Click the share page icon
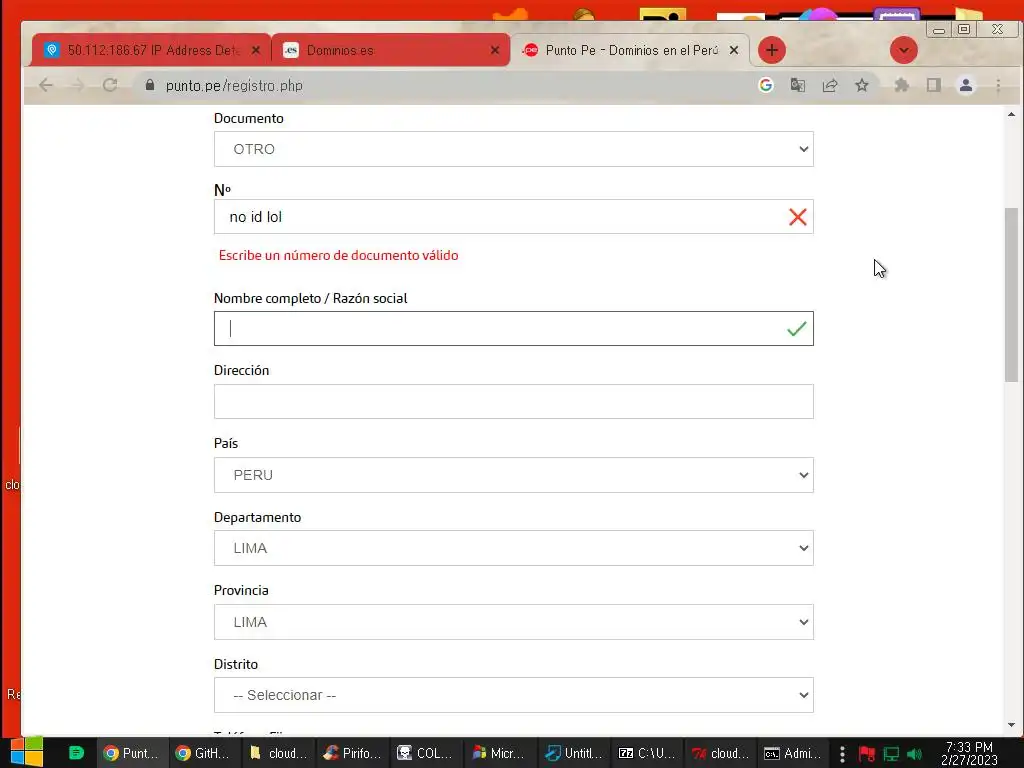 pos(829,85)
